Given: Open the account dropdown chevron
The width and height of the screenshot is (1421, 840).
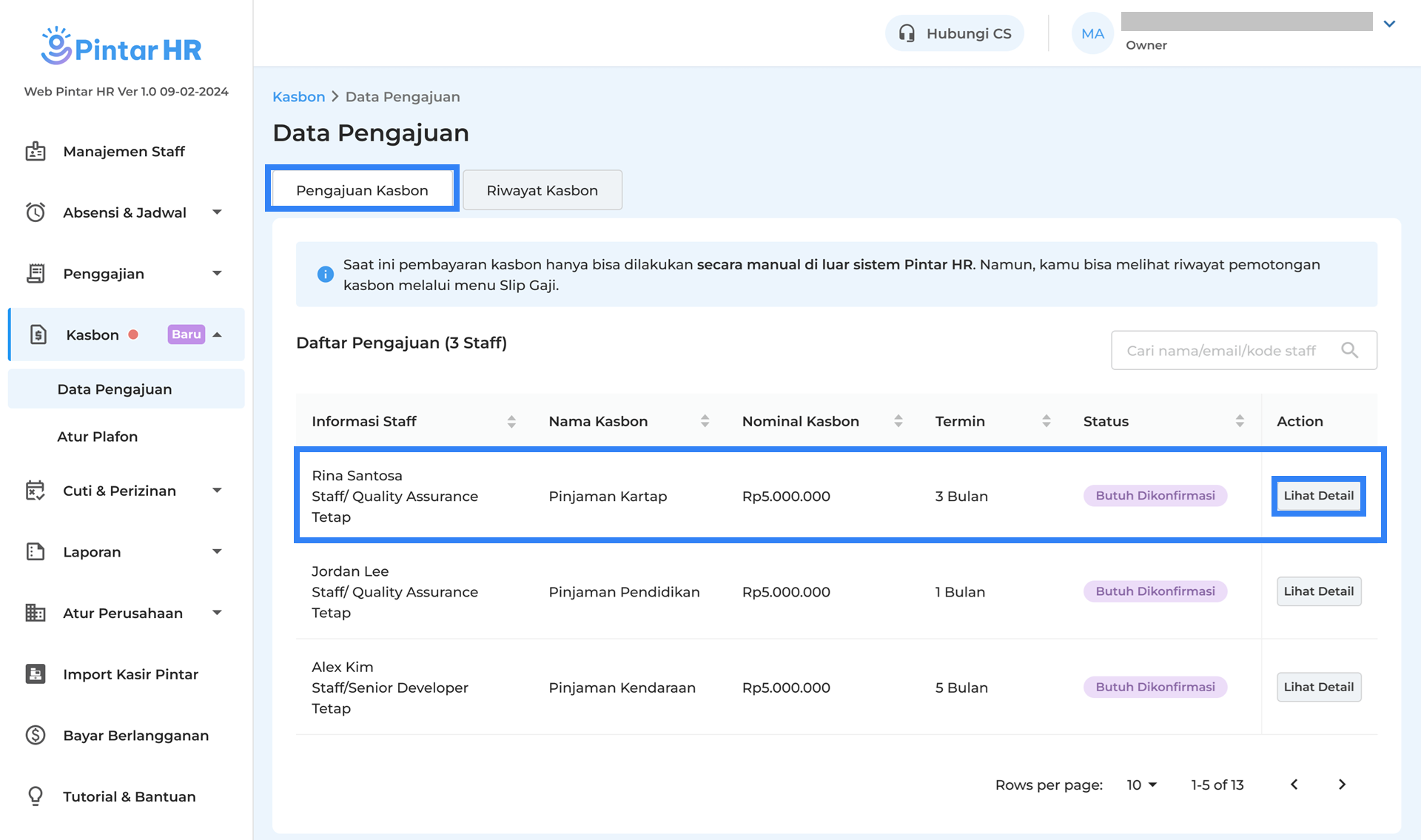Looking at the screenshot, I should point(1389,24).
